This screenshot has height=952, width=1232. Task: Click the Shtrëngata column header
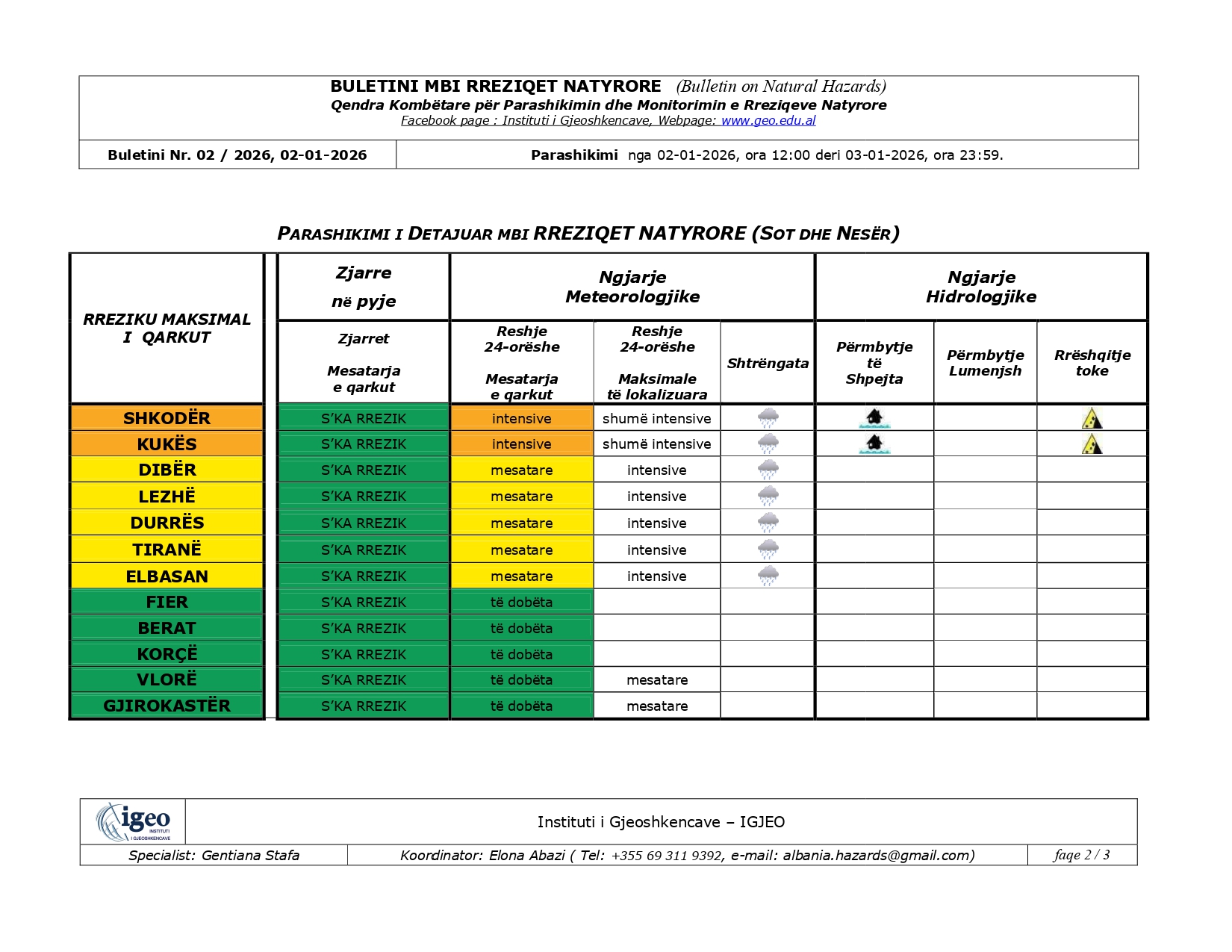coord(768,364)
